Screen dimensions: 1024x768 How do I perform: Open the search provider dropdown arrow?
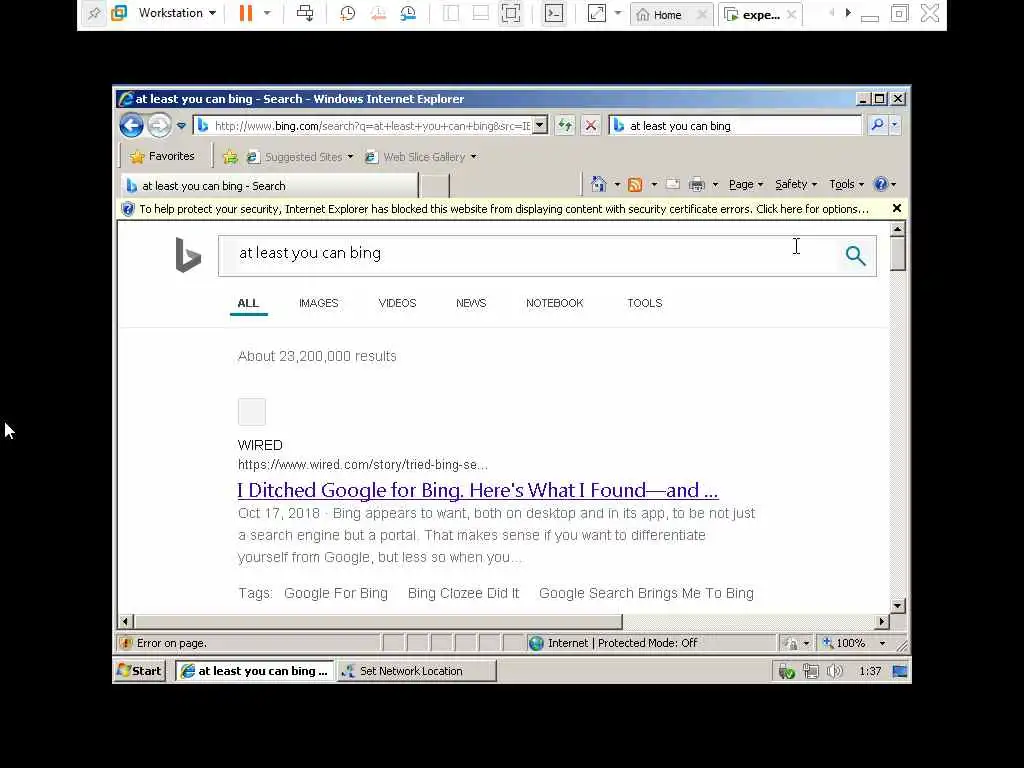(x=895, y=125)
